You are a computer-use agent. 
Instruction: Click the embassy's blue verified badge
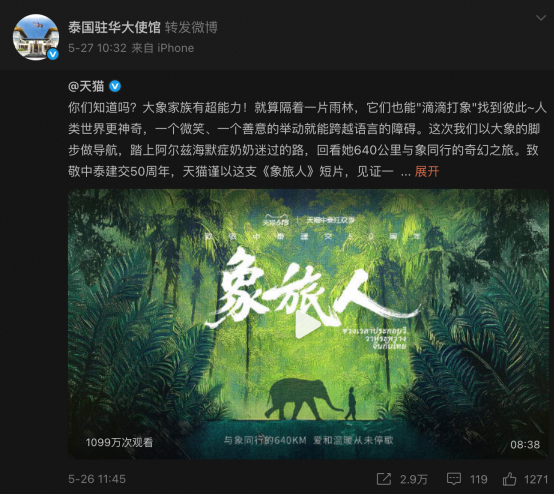(53, 54)
